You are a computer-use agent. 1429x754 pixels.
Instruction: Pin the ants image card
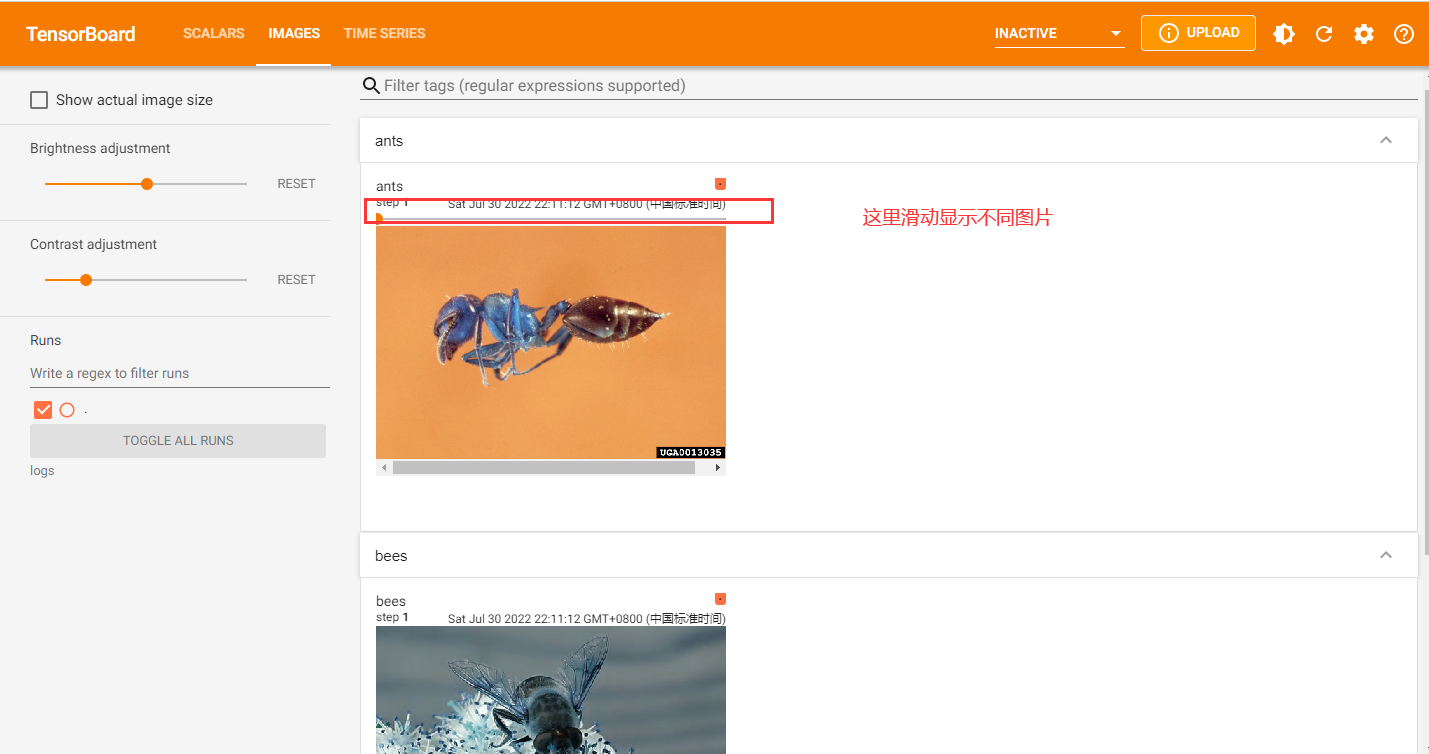pos(720,183)
